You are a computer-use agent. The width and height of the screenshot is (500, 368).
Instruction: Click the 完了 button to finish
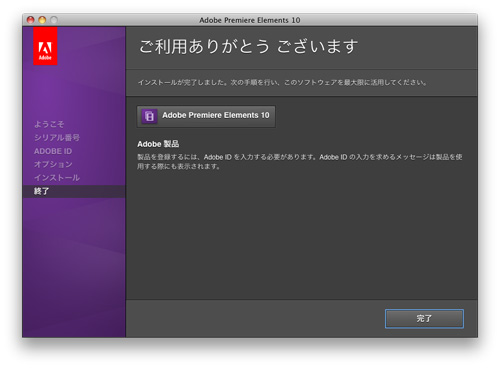pos(424,319)
